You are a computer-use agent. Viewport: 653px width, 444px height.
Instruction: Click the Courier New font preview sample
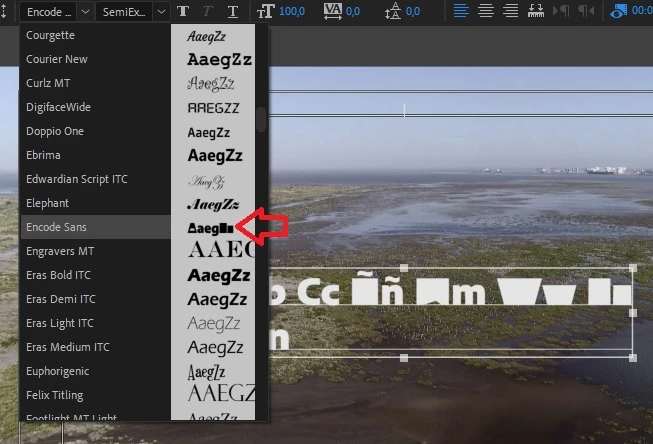[219, 60]
